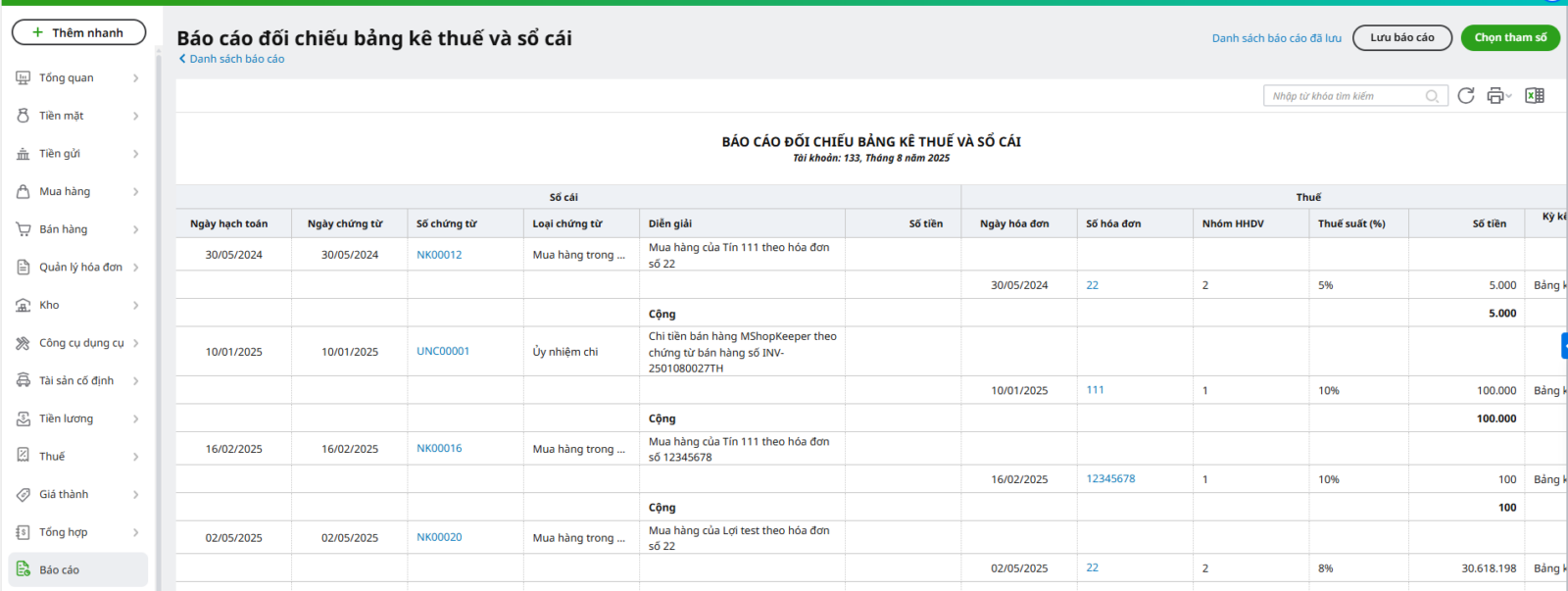Image resolution: width=1568 pixels, height=591 pixels.
Task: Click the Tiền mặt sidebar icon
Action: 24,116
